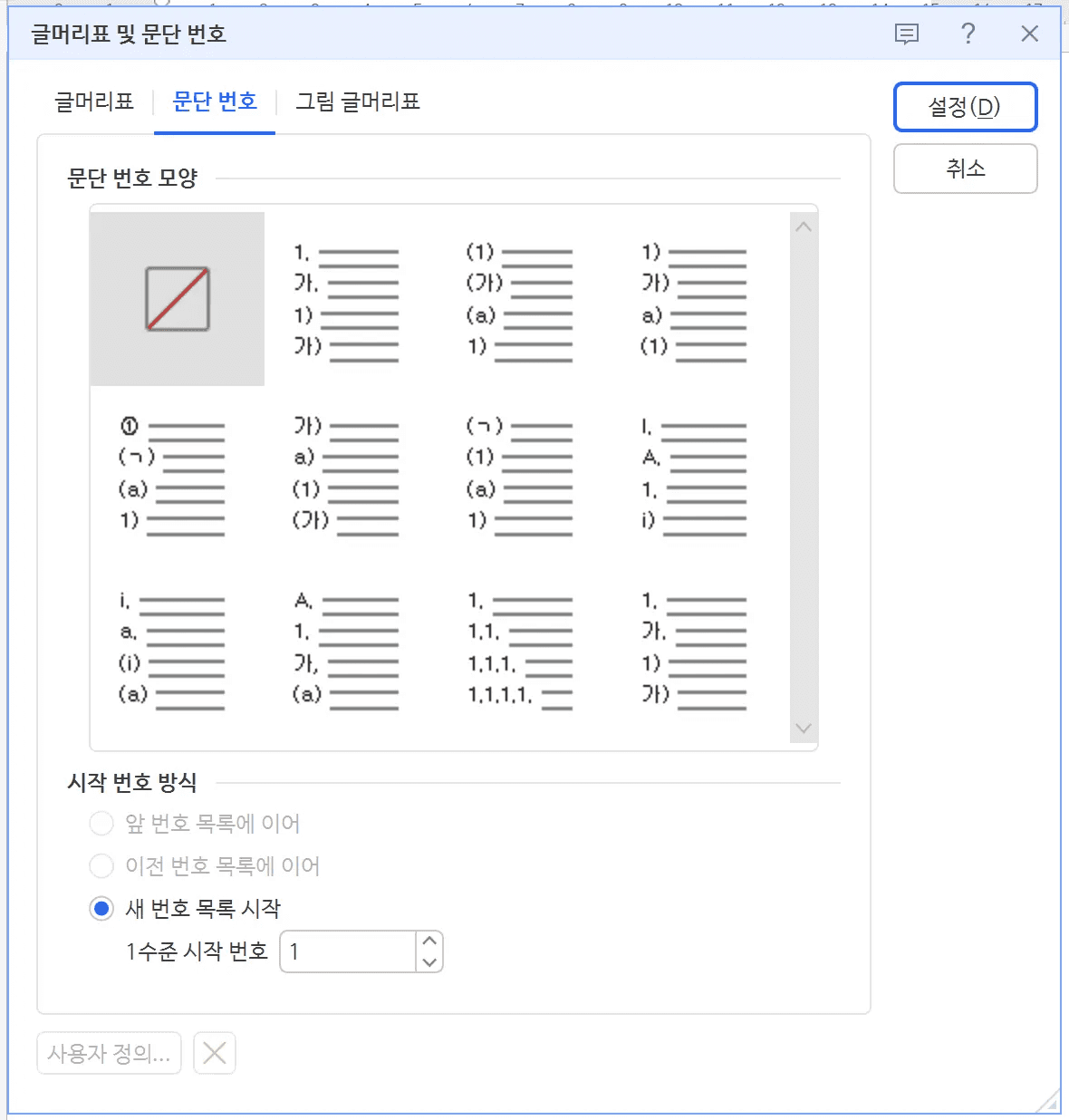Click the up arrow to increase start number
Screen dimensions: 1069x1120
[430, 941]
